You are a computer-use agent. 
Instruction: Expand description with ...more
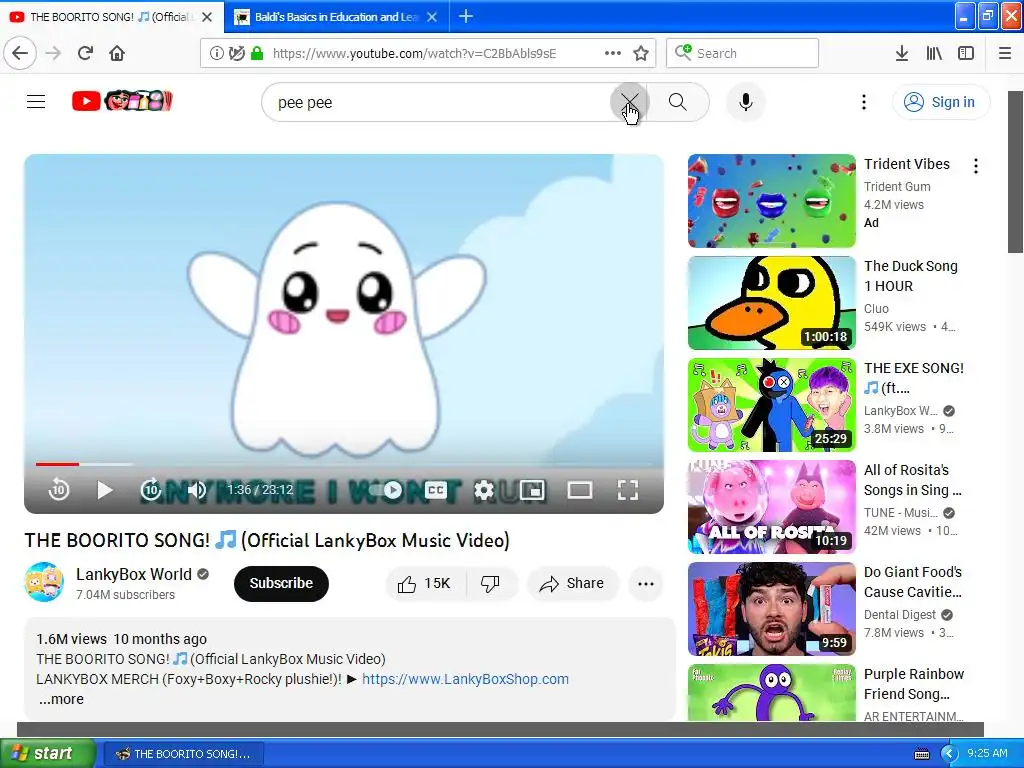61,699
